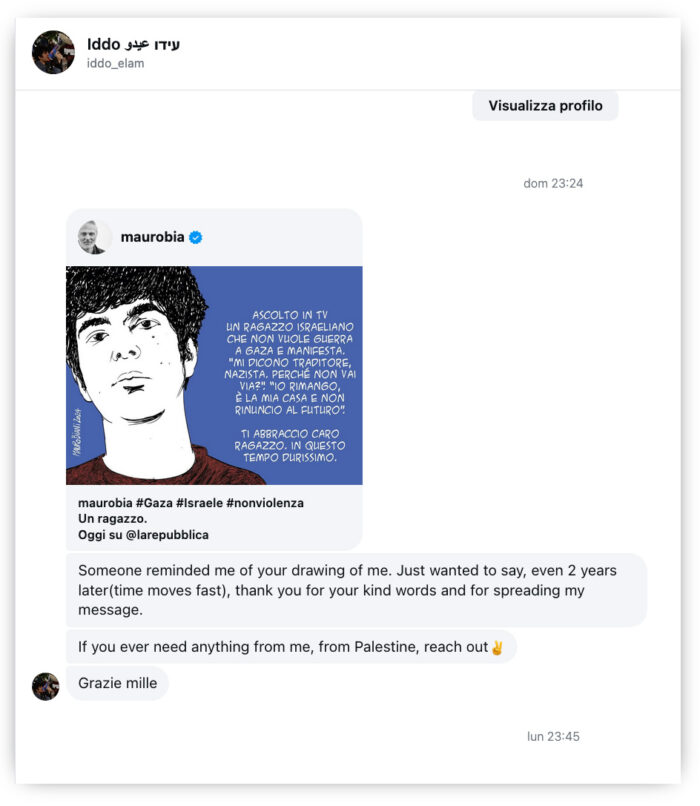
Task: Click the 'Oggi su @larepubblica' caption line
Action: tap(143, 535)
